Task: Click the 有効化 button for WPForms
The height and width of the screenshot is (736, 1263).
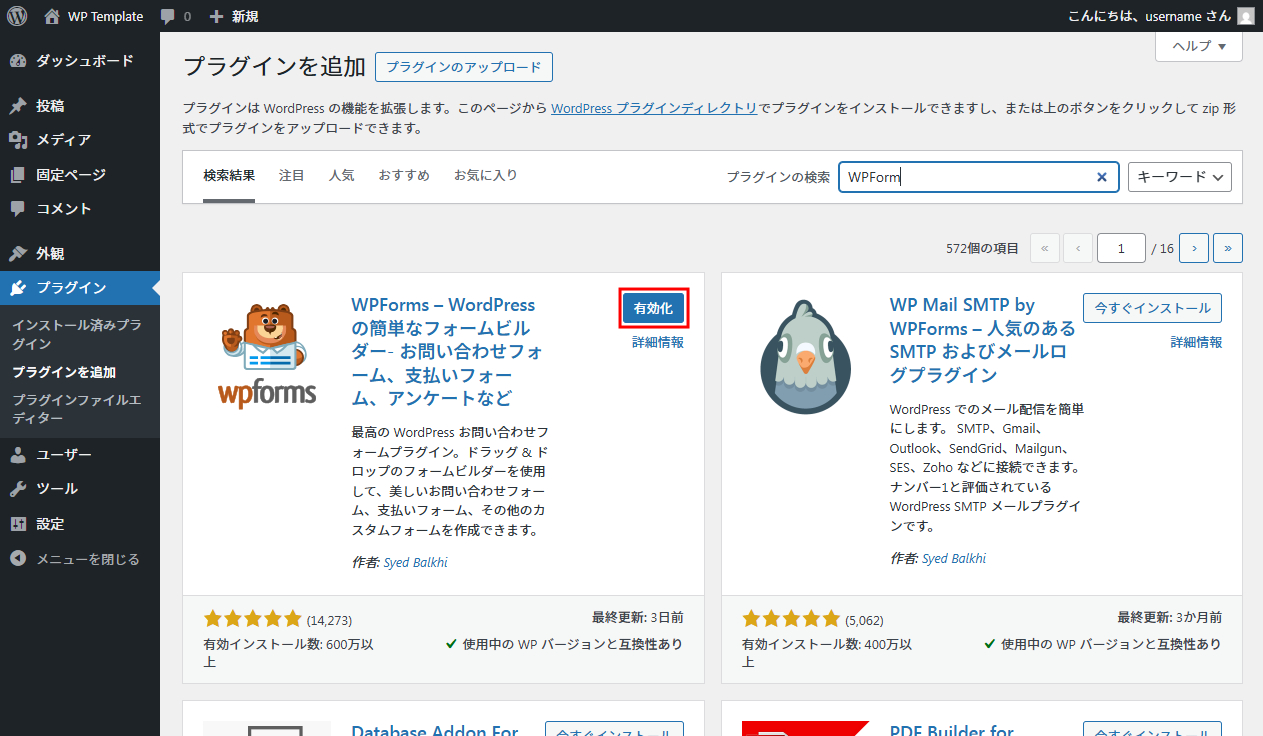Action: 653,309
